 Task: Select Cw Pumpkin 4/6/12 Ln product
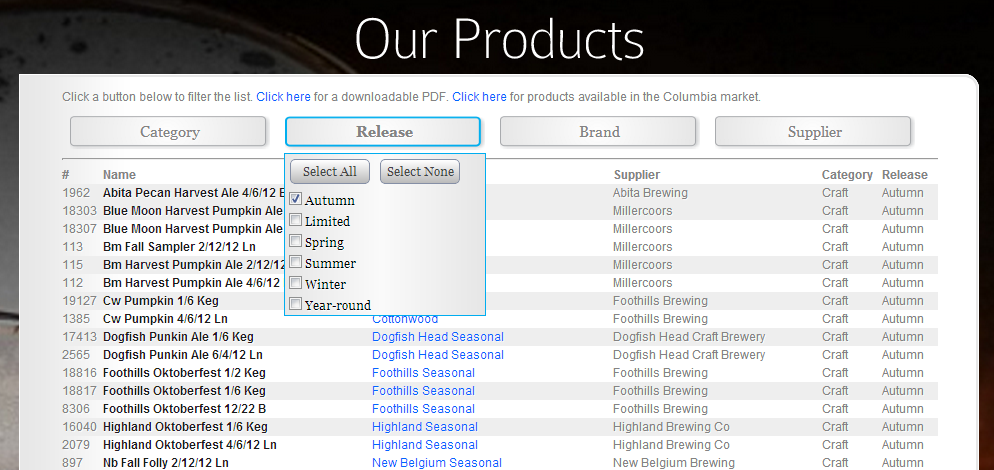pos(165,318)
